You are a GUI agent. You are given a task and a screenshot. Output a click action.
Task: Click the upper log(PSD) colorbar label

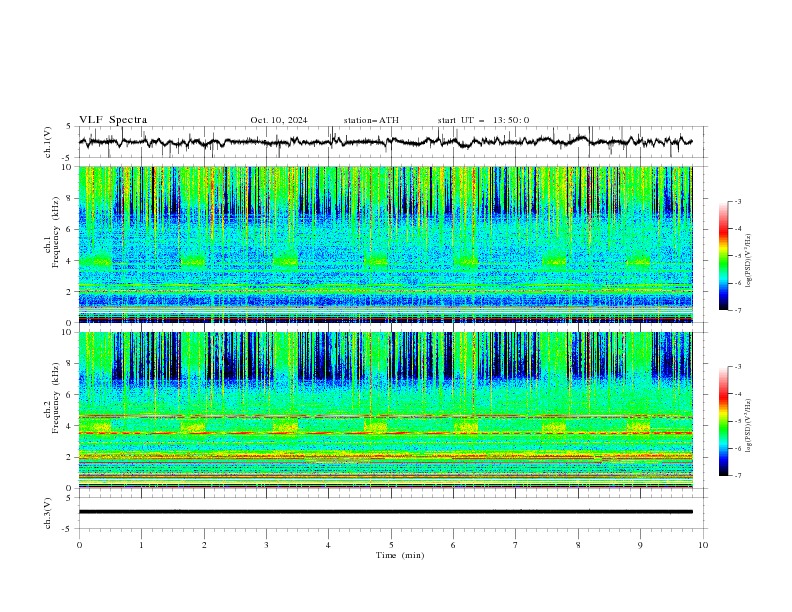pyautogui.click(x=749, y=261)
